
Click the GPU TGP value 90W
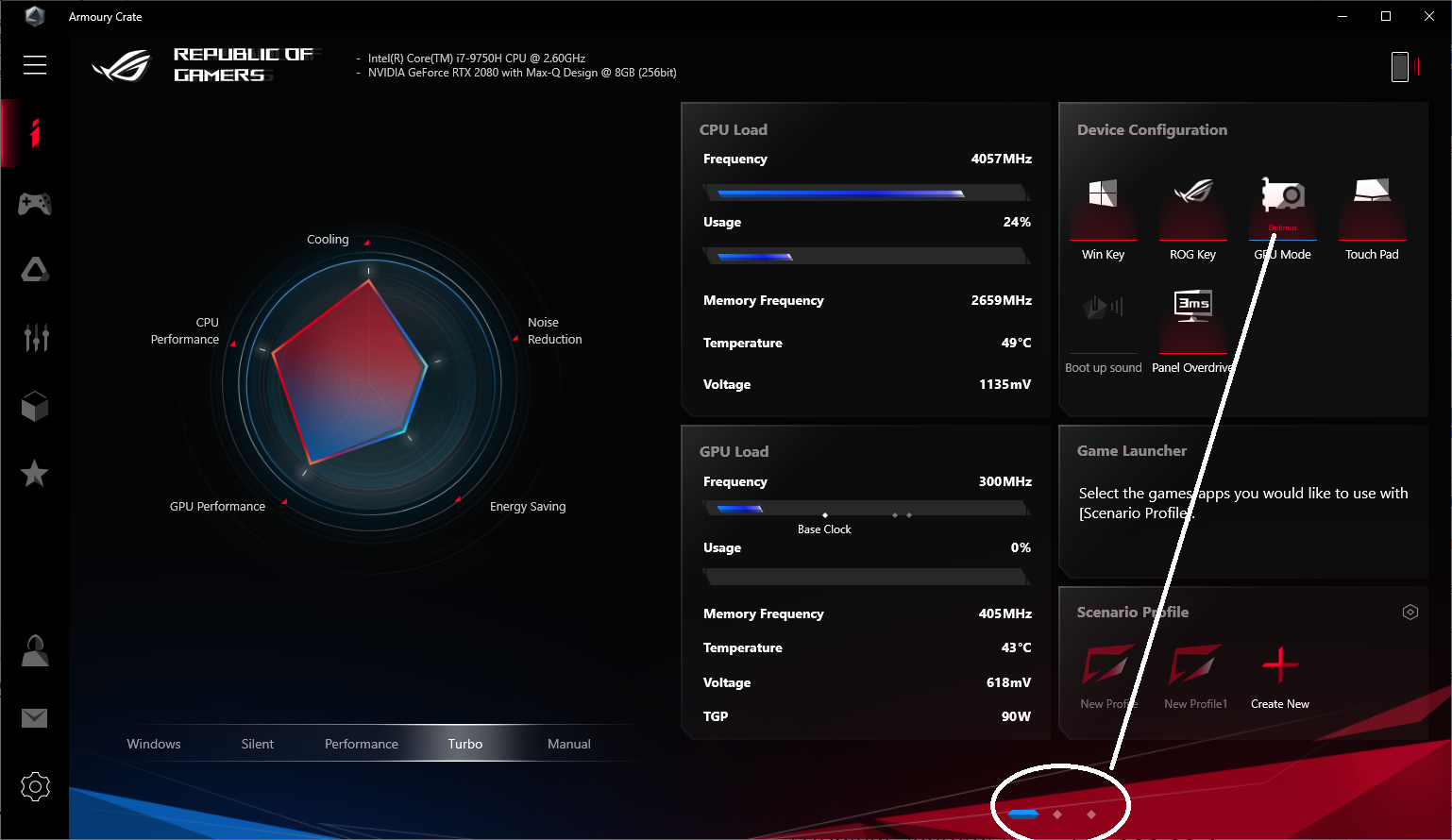(1016, 716)
